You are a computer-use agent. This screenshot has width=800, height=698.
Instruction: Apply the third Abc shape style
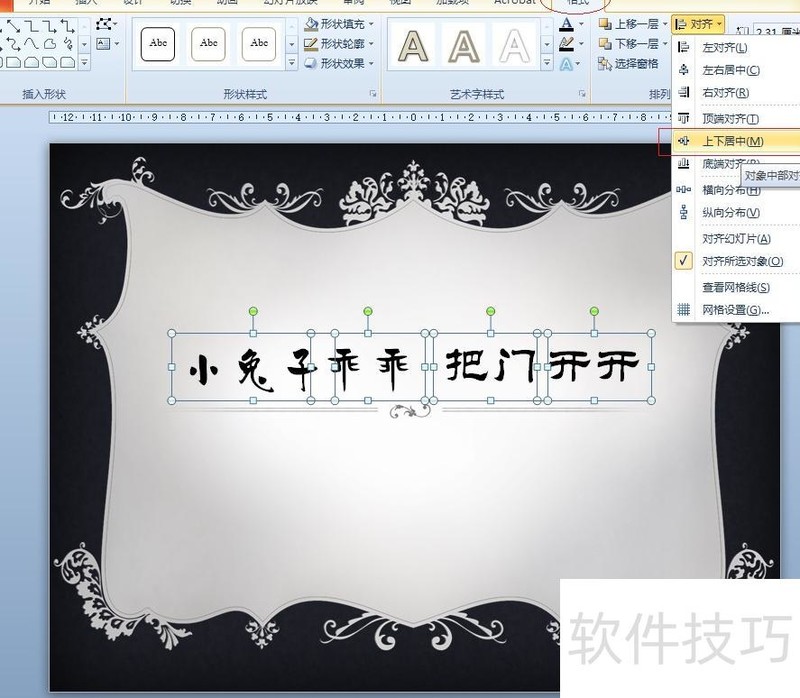tap(259, 44)
